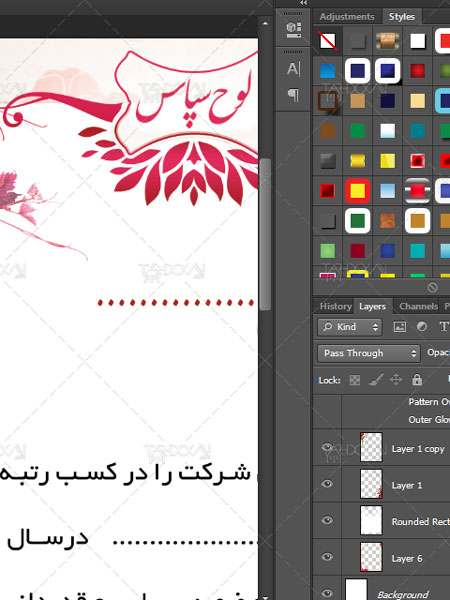Toggle lock image pixels brush icon
Viewport: 450px width, 600px height.
point(375,380)
